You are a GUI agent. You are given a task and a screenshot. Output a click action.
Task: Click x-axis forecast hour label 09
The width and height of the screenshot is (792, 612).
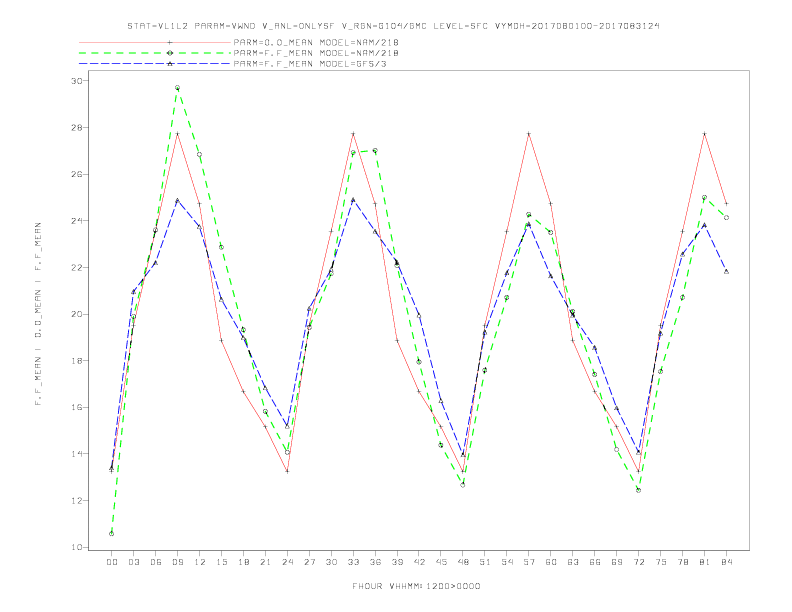(x=177, y=562)
